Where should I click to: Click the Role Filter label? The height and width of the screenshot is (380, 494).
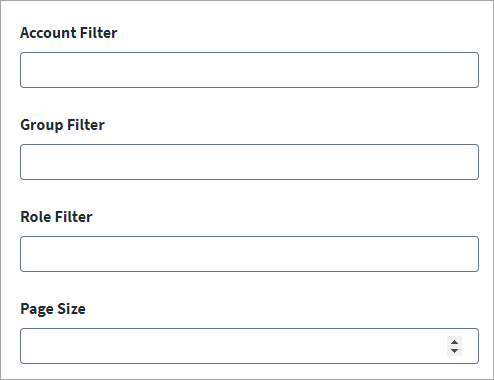pos(56,217)
